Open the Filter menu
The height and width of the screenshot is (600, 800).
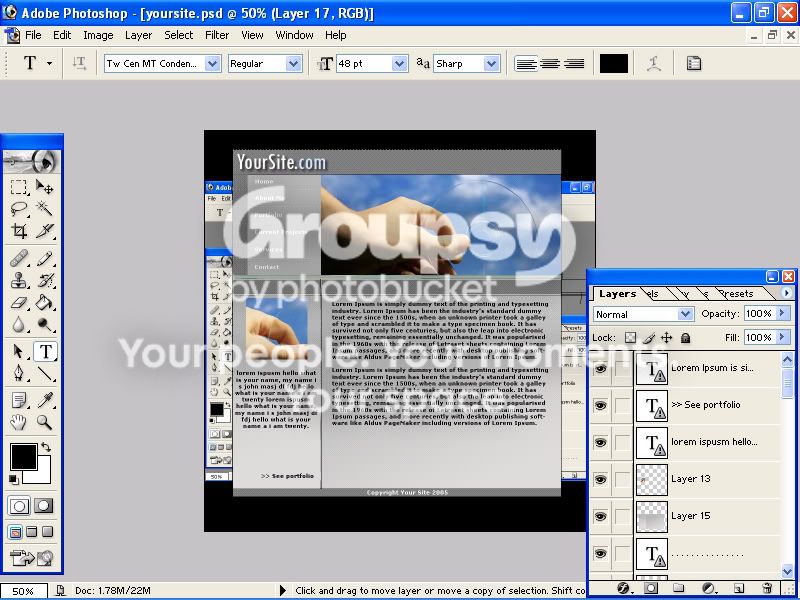pyautogui.click(x=217, y=35)
